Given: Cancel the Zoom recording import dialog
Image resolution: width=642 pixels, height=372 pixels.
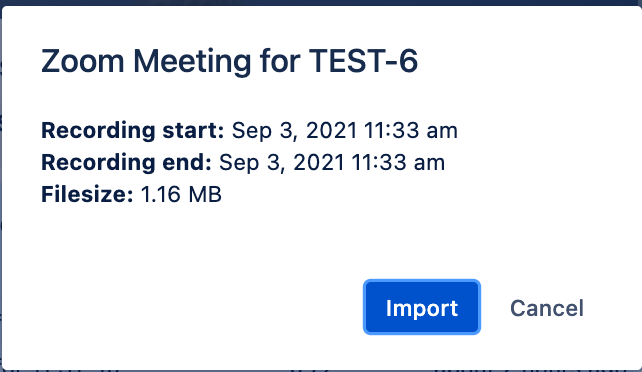Looking at the screenshot, I should coord(547,308).
